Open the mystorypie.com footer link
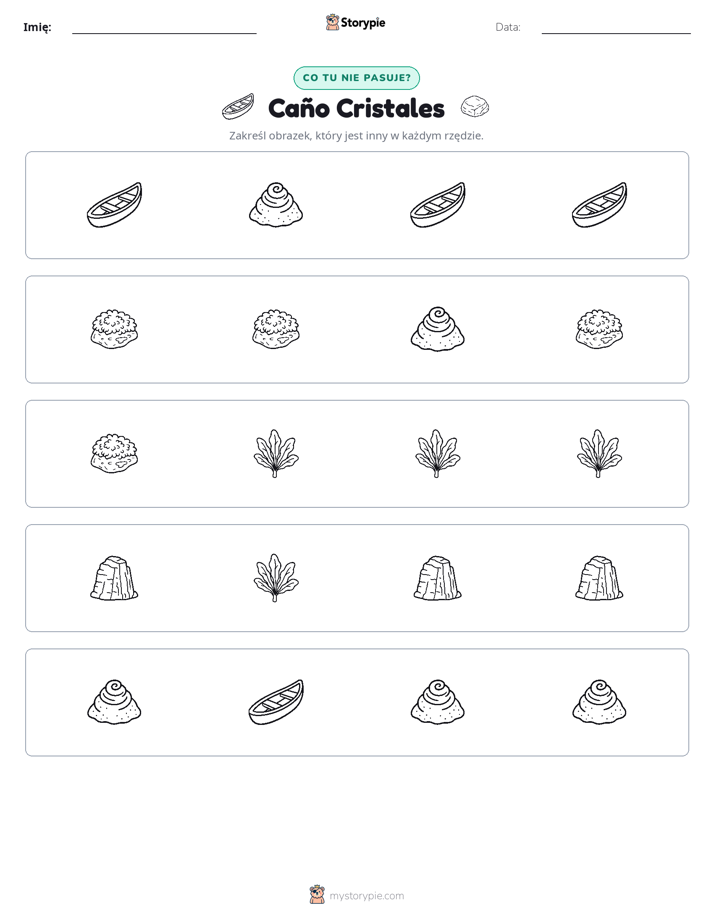Viewport: 714px width, 924px height. (366, 896)
